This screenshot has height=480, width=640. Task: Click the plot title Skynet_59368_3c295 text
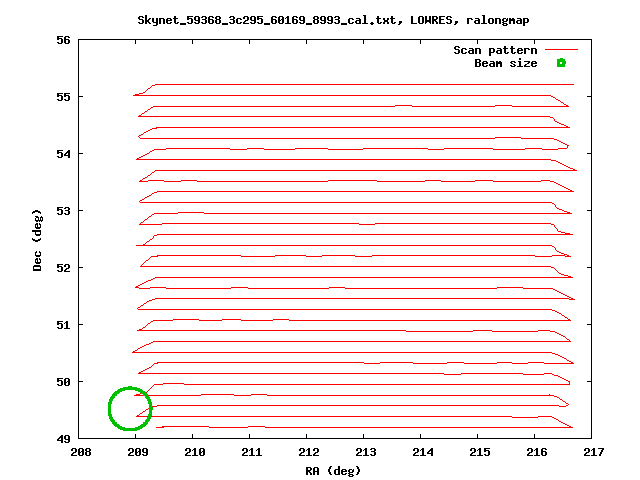click(x=333, y=20)
